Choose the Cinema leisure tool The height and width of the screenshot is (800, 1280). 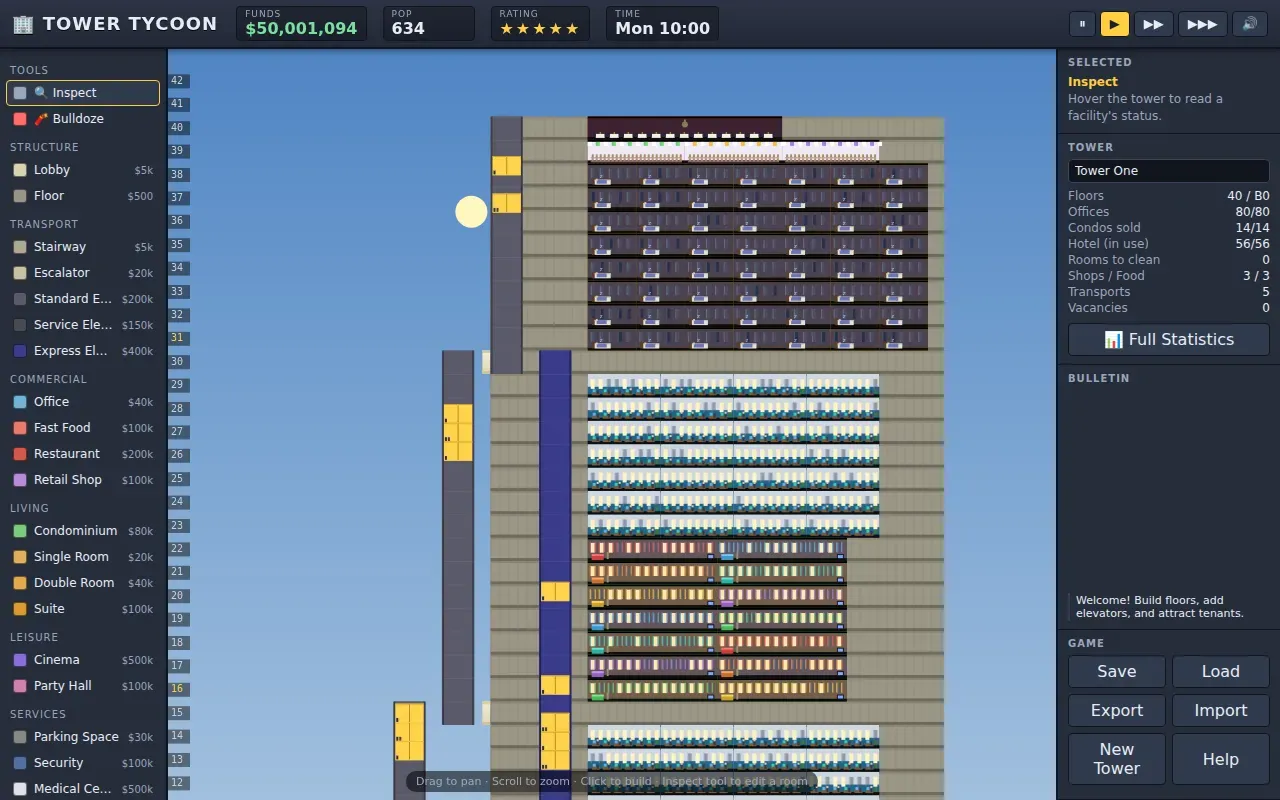click(83, 660)
